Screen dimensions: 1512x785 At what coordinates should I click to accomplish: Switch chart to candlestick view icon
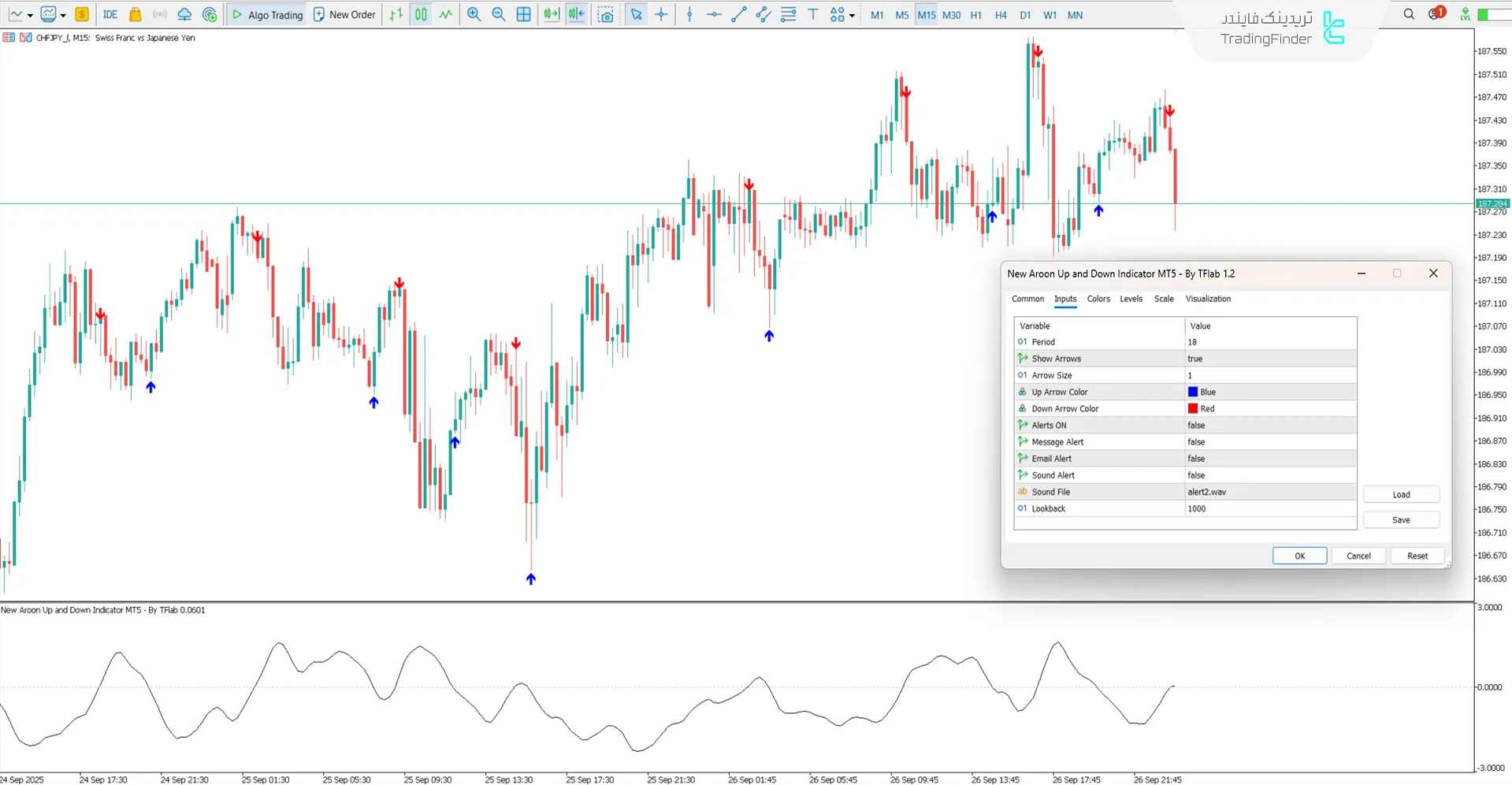pos(421,14)
